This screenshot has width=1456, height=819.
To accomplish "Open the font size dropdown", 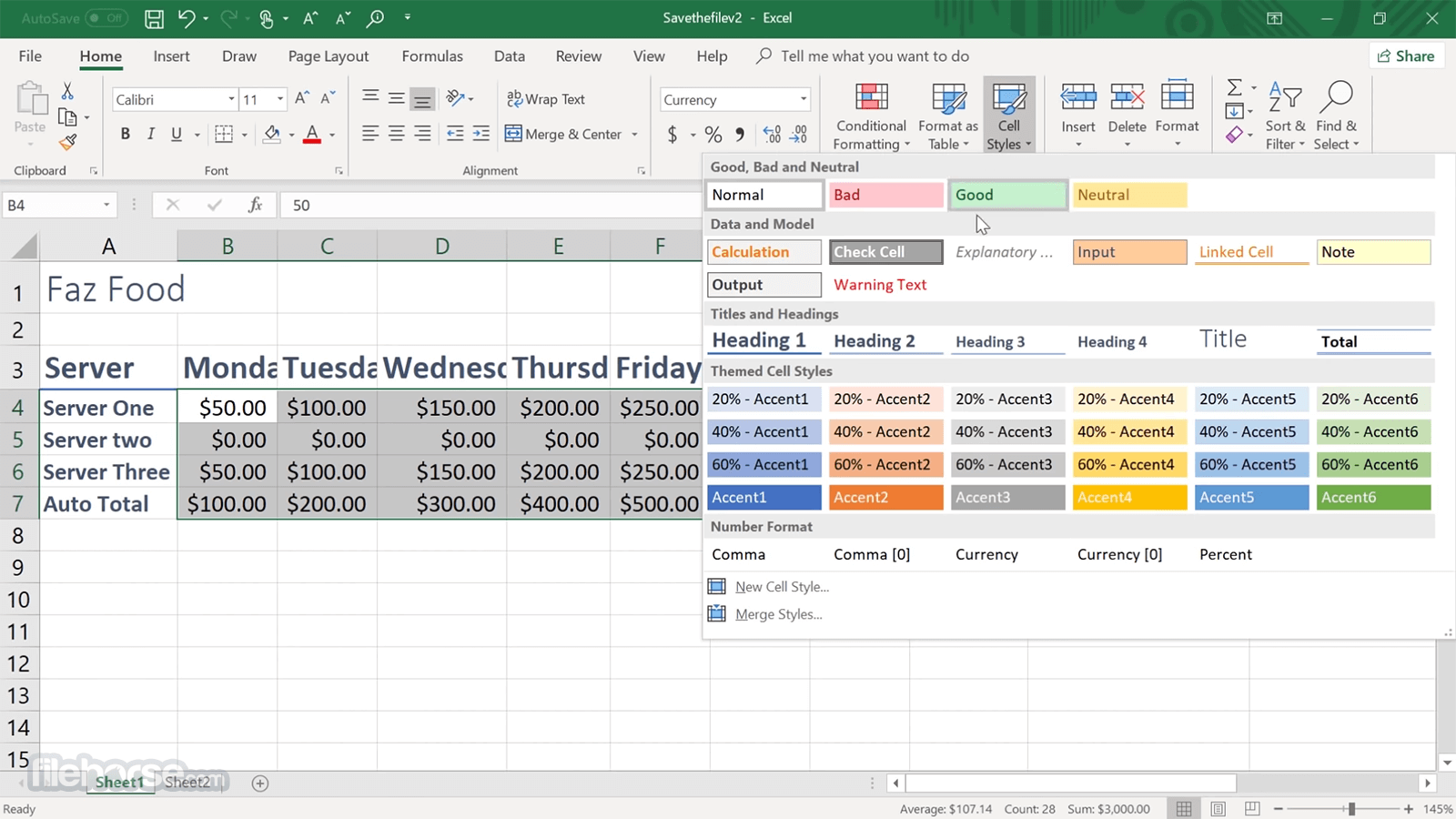I will (280, 99).
